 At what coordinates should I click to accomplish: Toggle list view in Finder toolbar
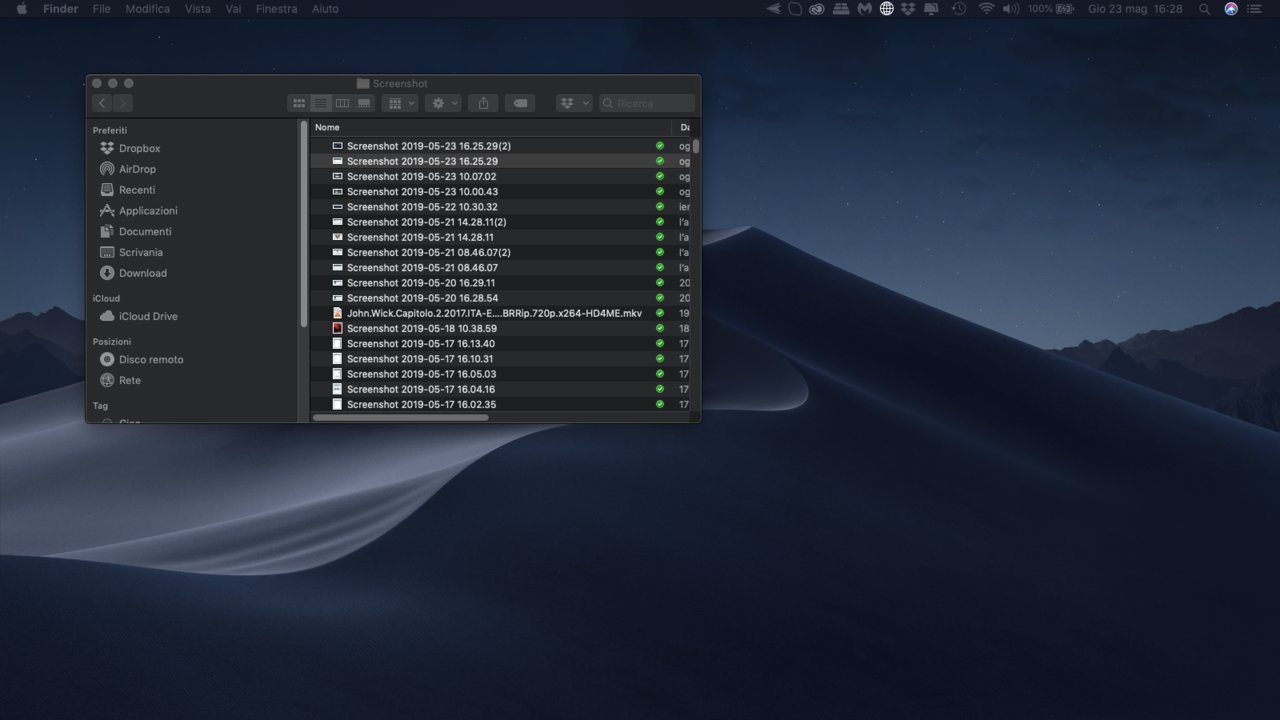point(320,103)
